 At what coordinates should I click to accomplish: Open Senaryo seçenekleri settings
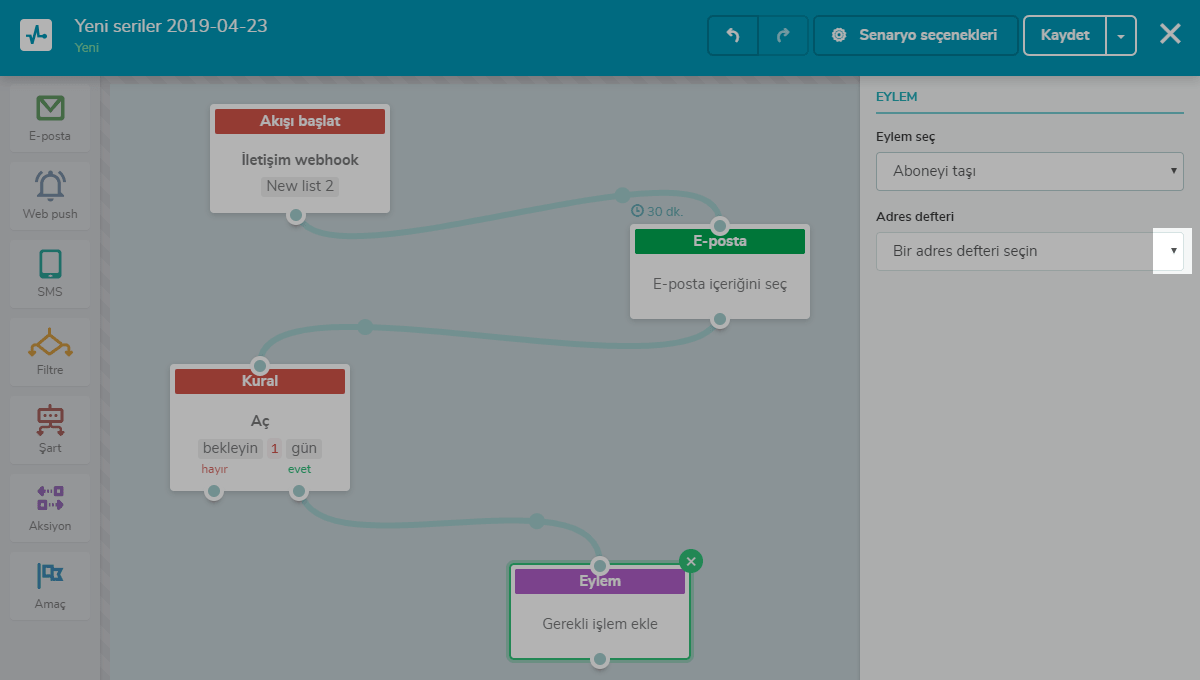click(x=916, y=35)
